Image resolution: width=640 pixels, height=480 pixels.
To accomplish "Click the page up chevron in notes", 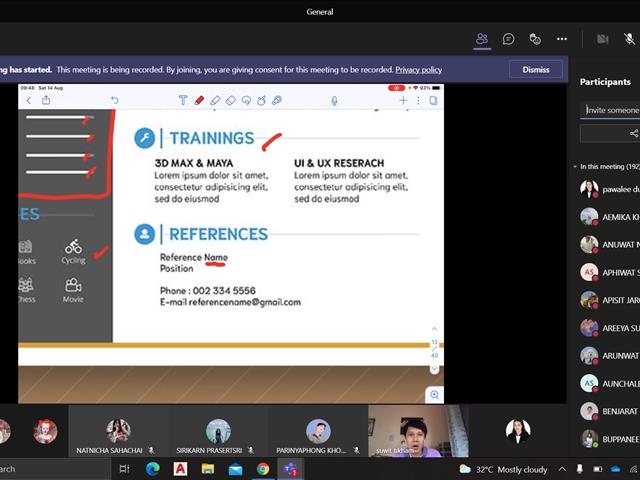I will coord(435,329).
